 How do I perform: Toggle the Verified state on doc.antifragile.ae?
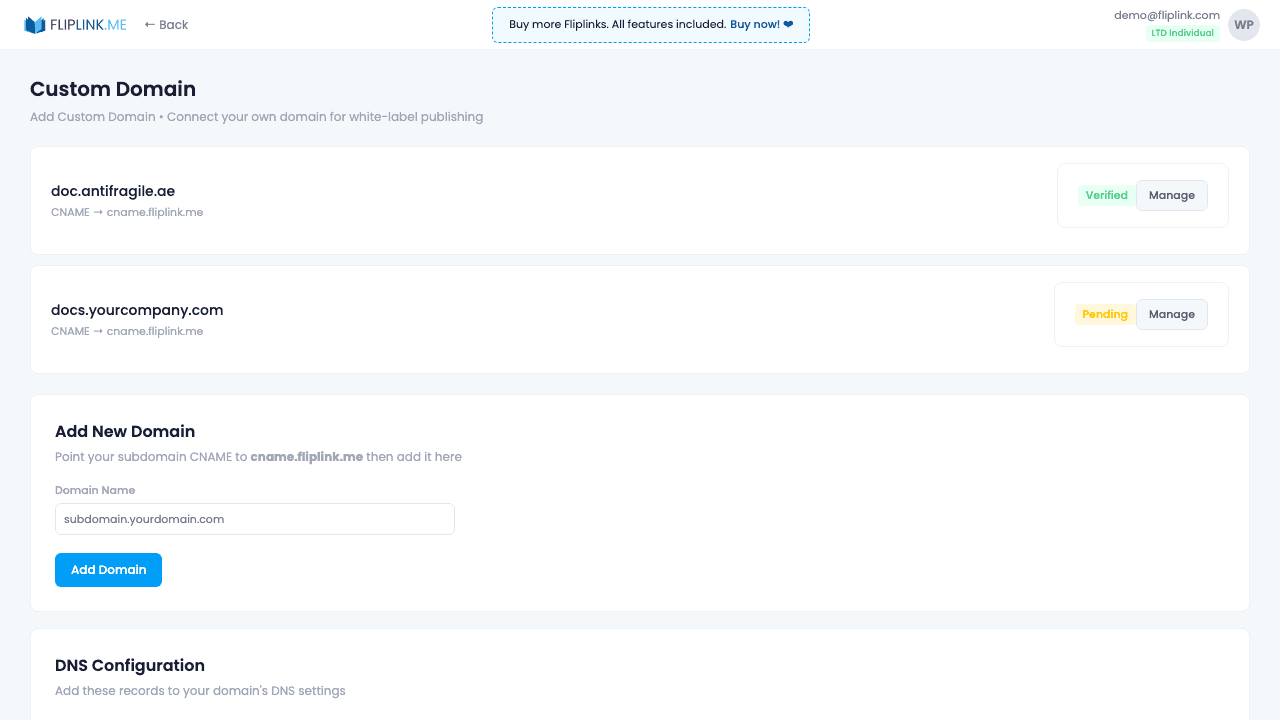click(1106, 195)
